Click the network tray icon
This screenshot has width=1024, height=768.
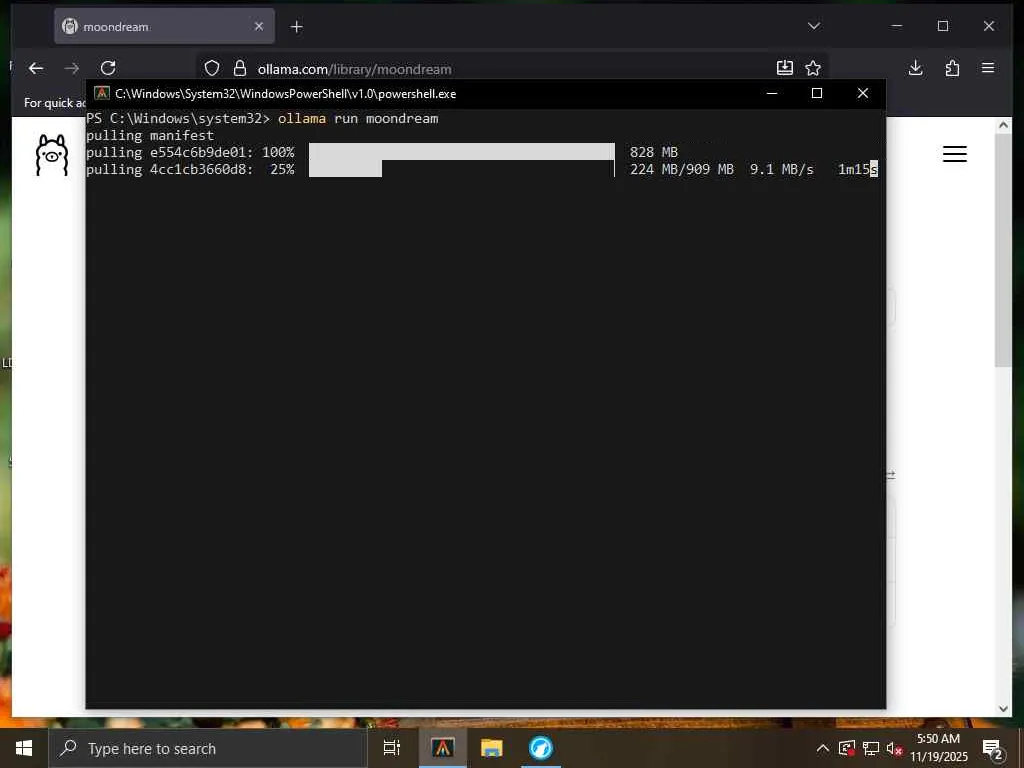(871, 748)
